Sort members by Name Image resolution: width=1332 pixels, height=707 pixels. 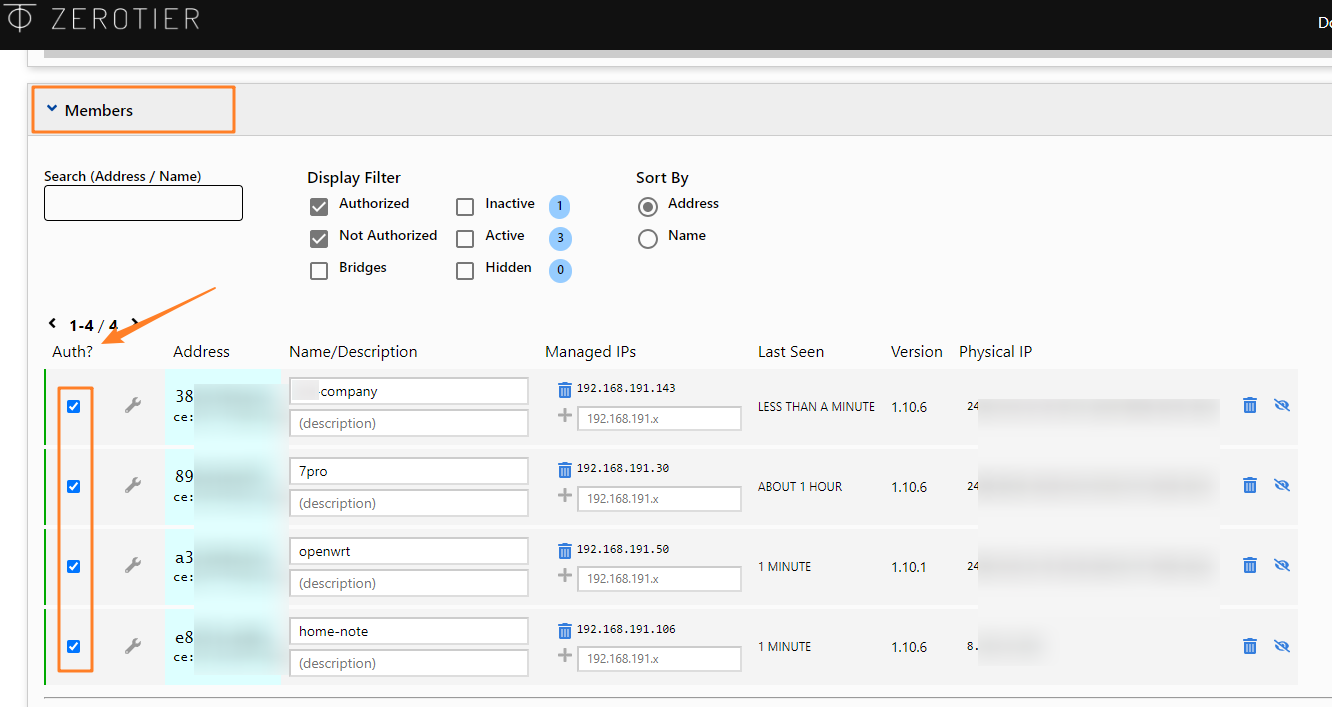click(648, 239)
